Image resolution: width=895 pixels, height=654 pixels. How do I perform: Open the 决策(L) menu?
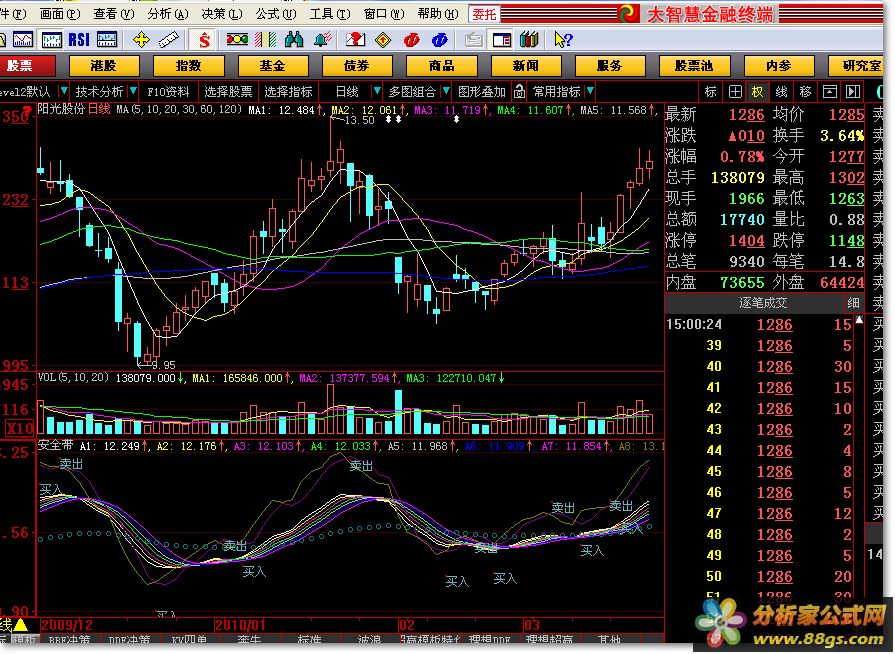[x=221, y=14]
